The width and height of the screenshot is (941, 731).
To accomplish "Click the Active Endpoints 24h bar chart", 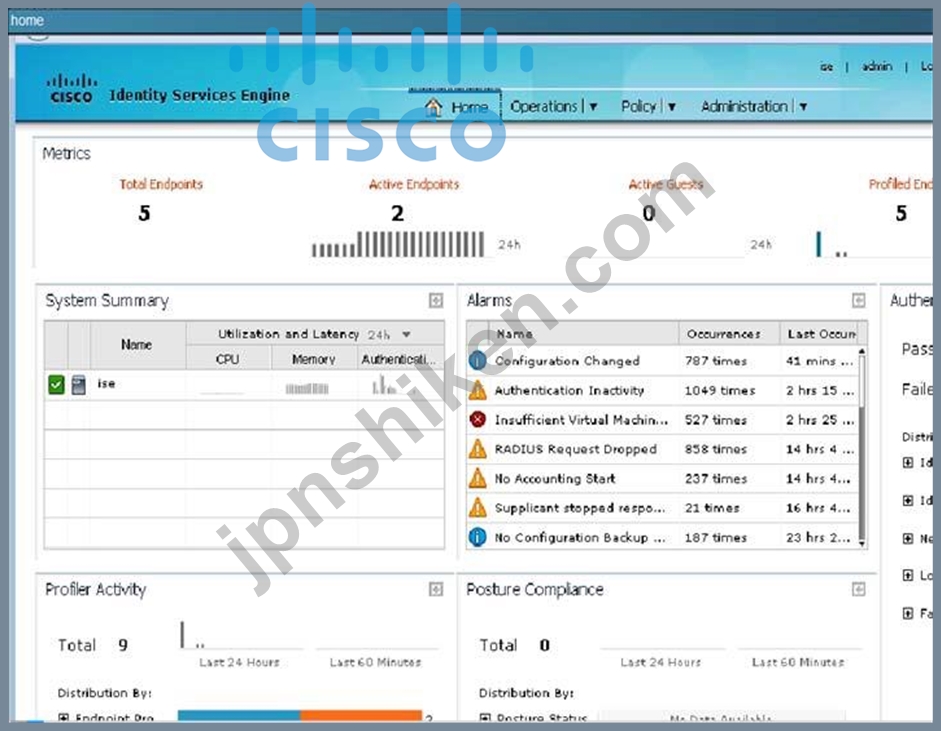I will 398,244.
